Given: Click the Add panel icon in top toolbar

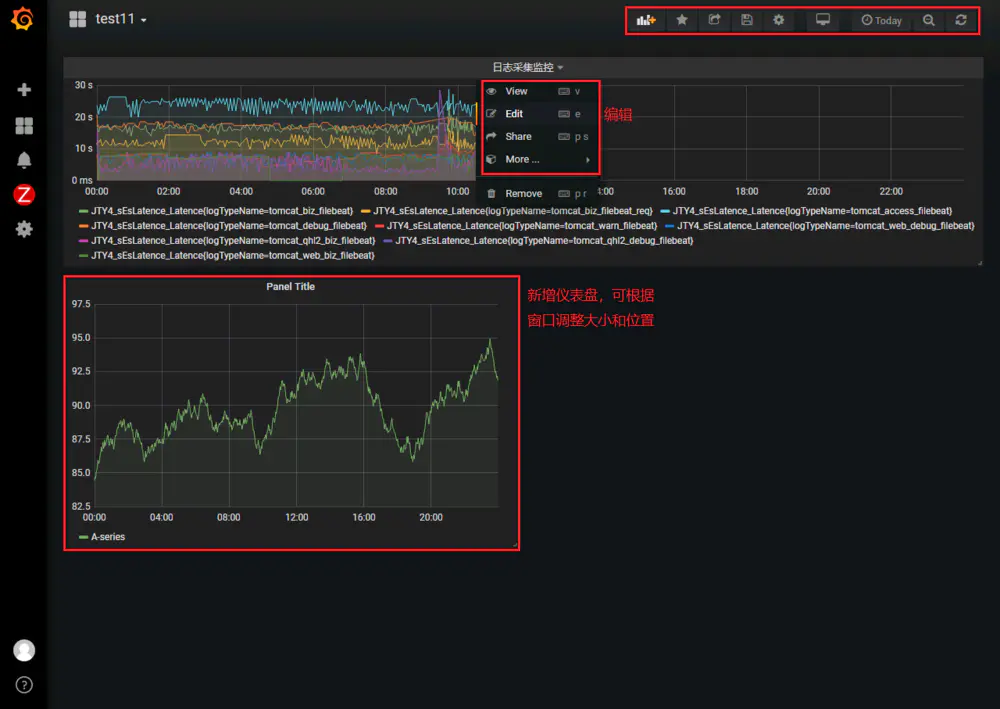Looking at the screenshot, I should point(646,20).
